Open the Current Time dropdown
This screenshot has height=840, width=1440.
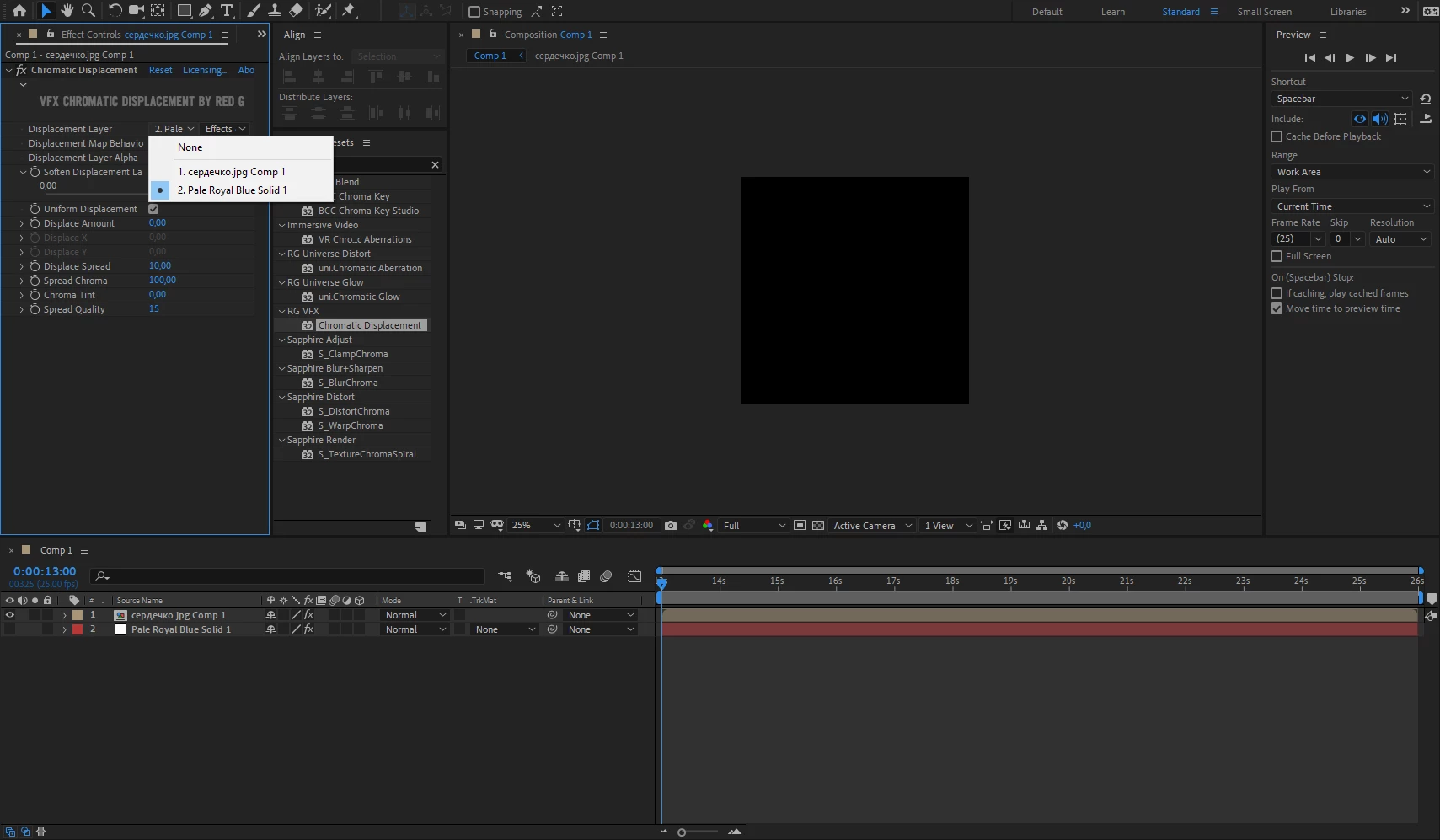[x=1352, y=206]
